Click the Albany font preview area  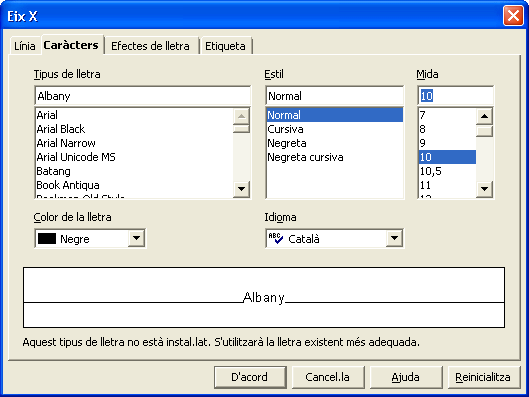(264, 297)
